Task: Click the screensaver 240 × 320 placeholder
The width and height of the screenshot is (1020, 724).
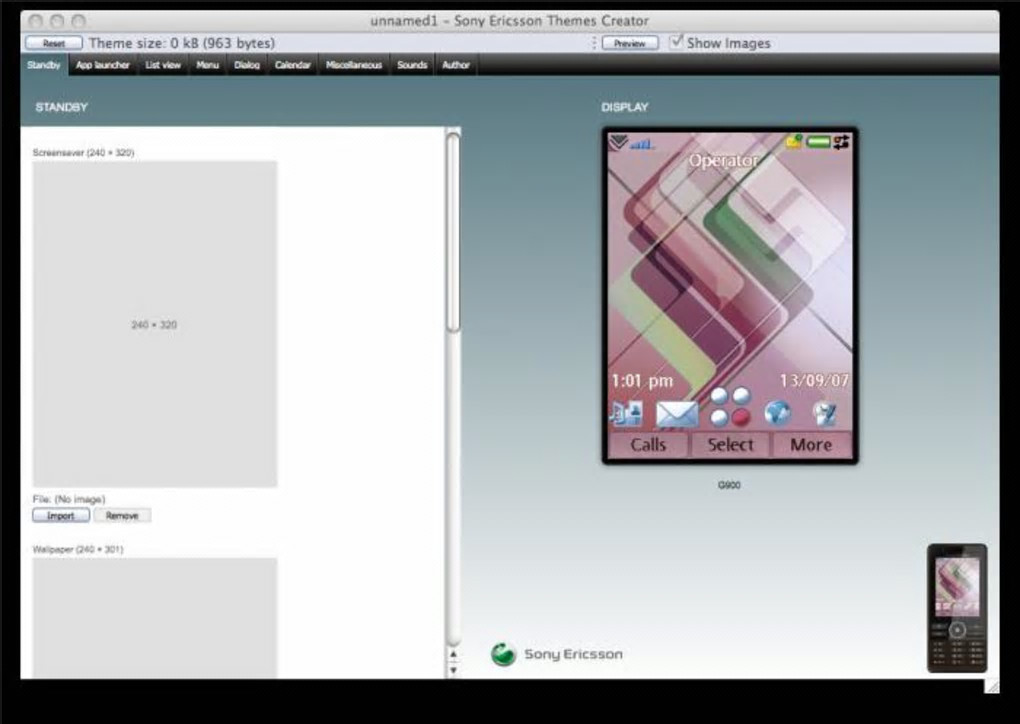Action: click(x=155, y=324)
